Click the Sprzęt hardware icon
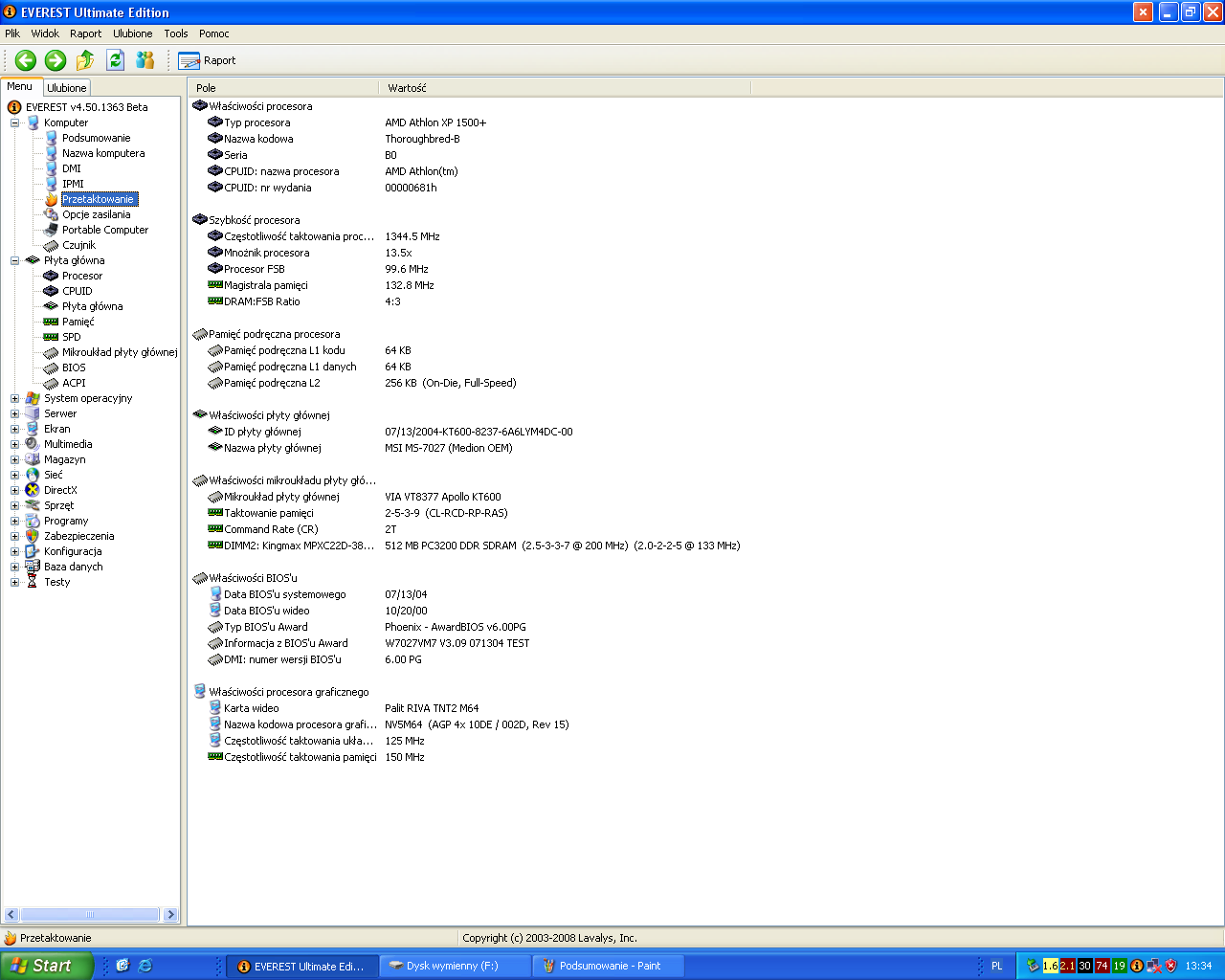1225x980 pixels. pyautogui.click(x=33, y=505)
